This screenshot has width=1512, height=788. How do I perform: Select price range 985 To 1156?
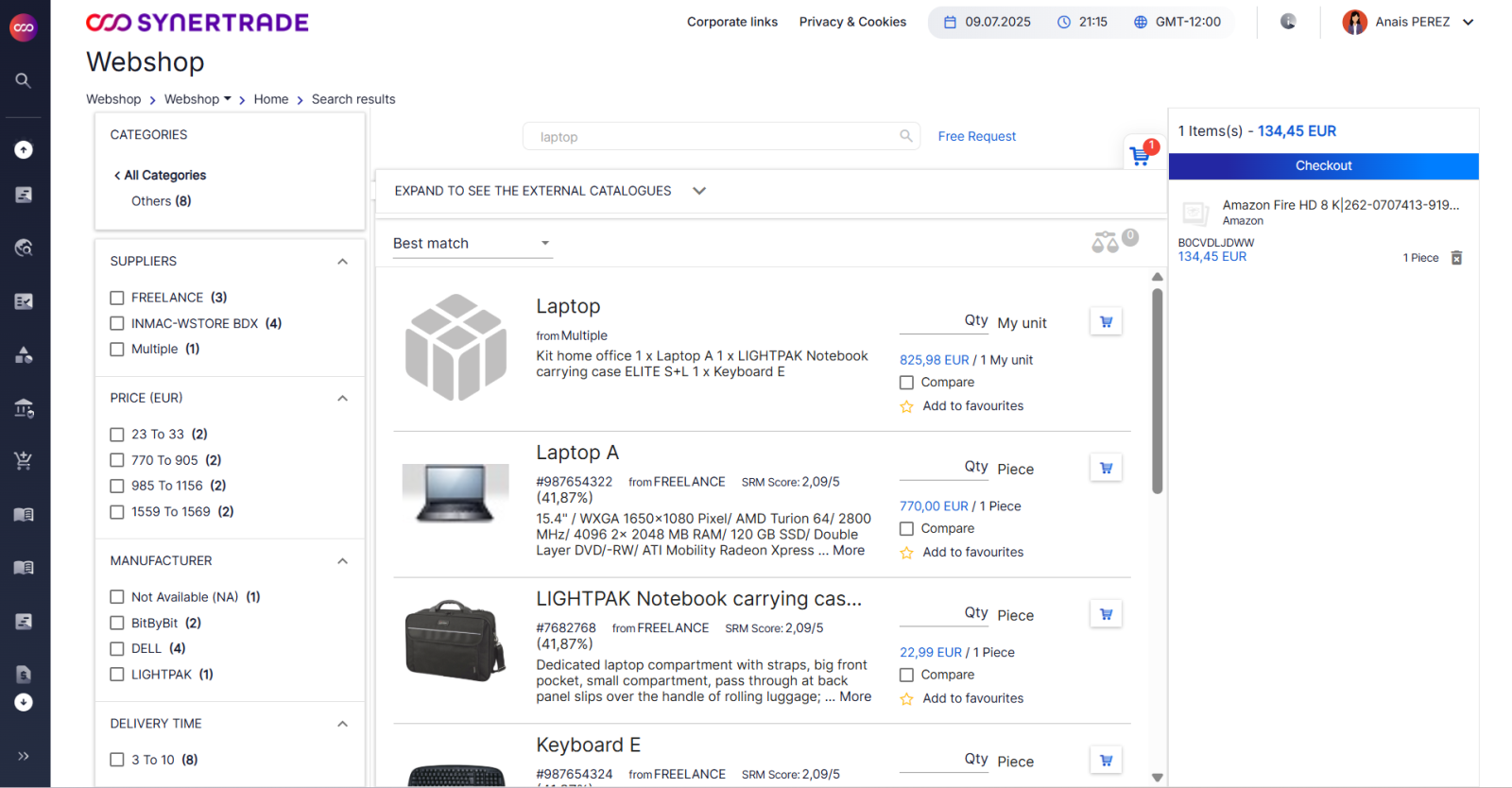(x=117, y=486)
